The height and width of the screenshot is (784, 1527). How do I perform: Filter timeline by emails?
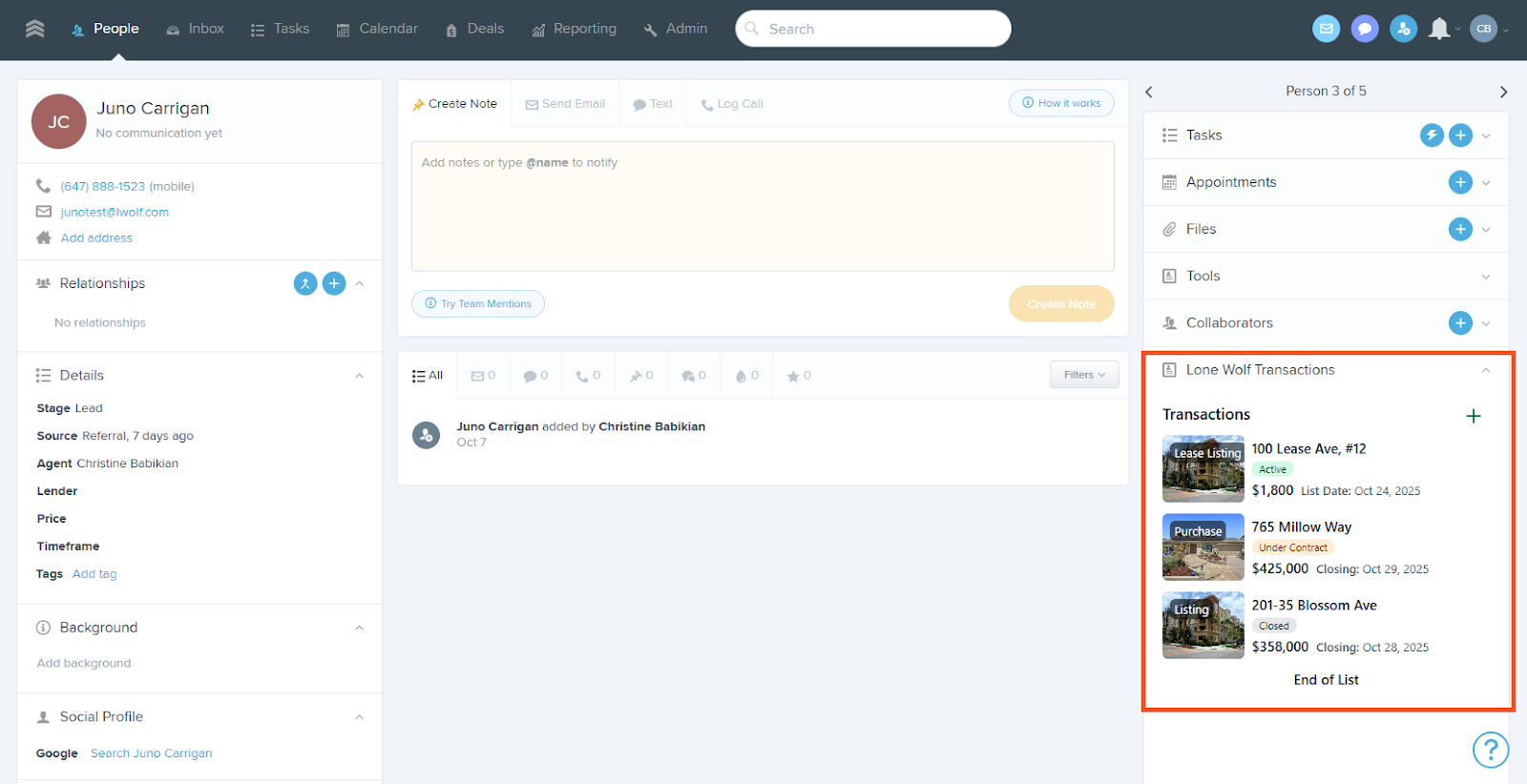(x=483, y=376)
